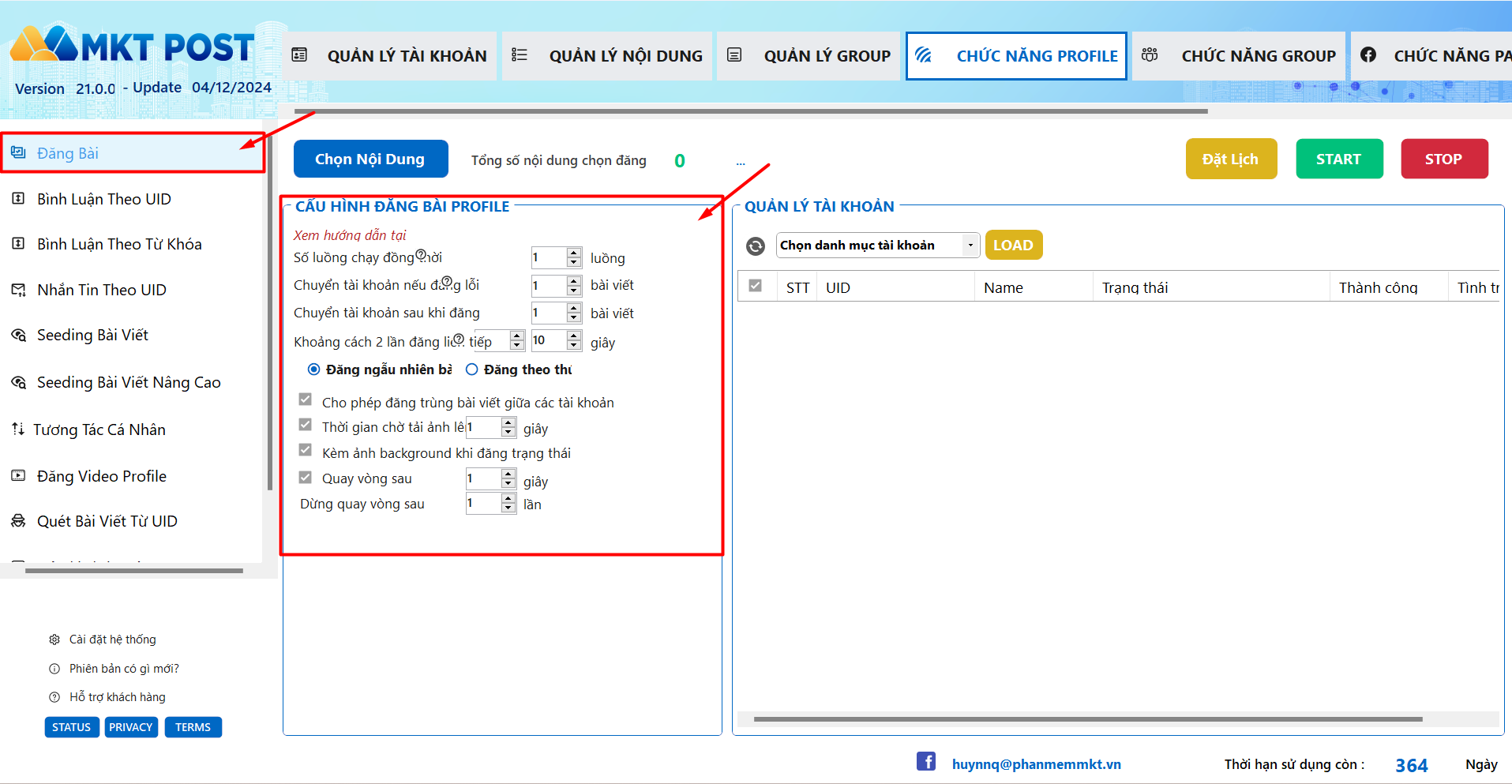Click the Chức Năng Page Facebook icon

(1368, 54)
